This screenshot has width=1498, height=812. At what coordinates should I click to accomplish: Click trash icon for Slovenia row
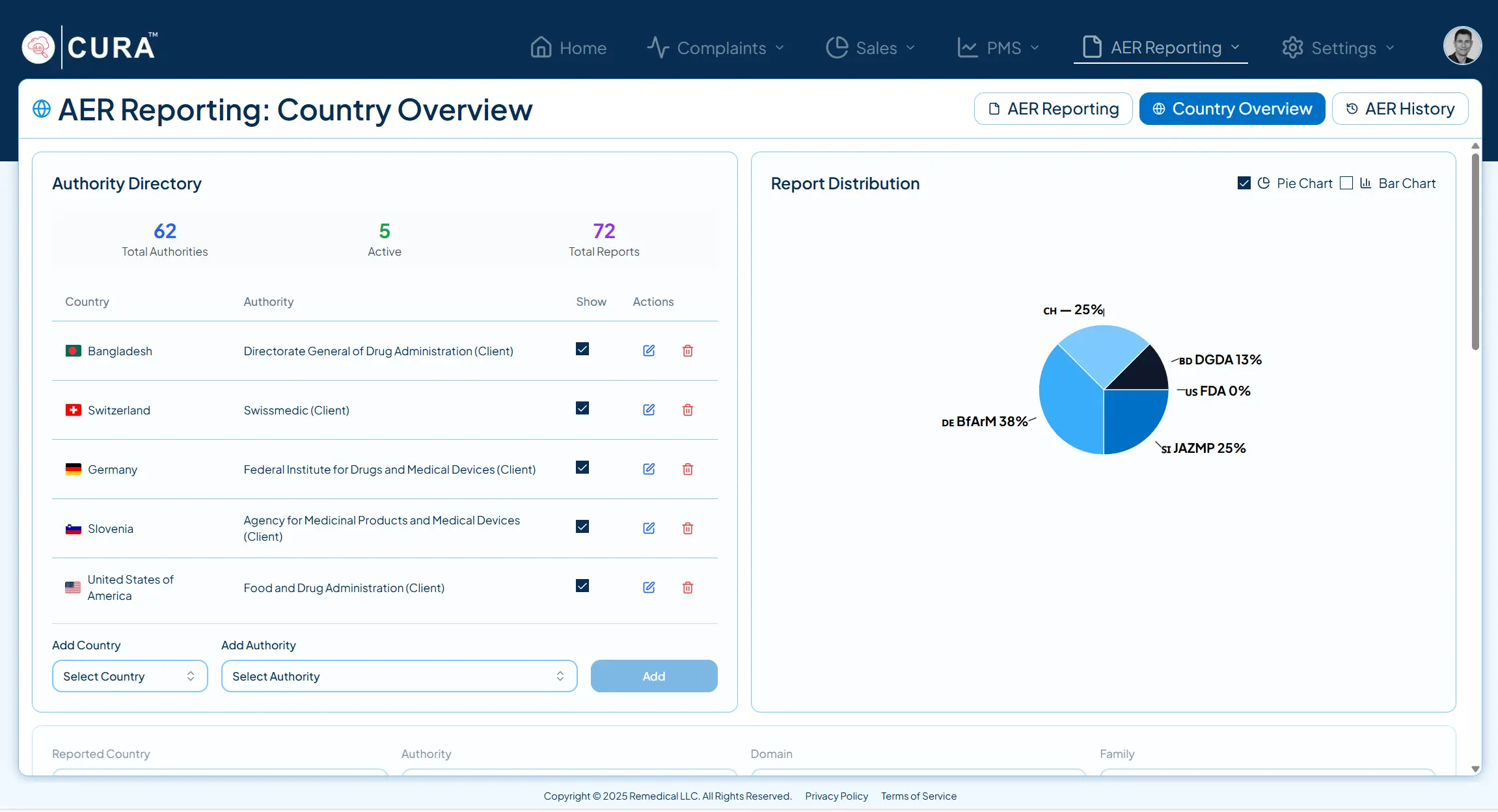[687, 528]
